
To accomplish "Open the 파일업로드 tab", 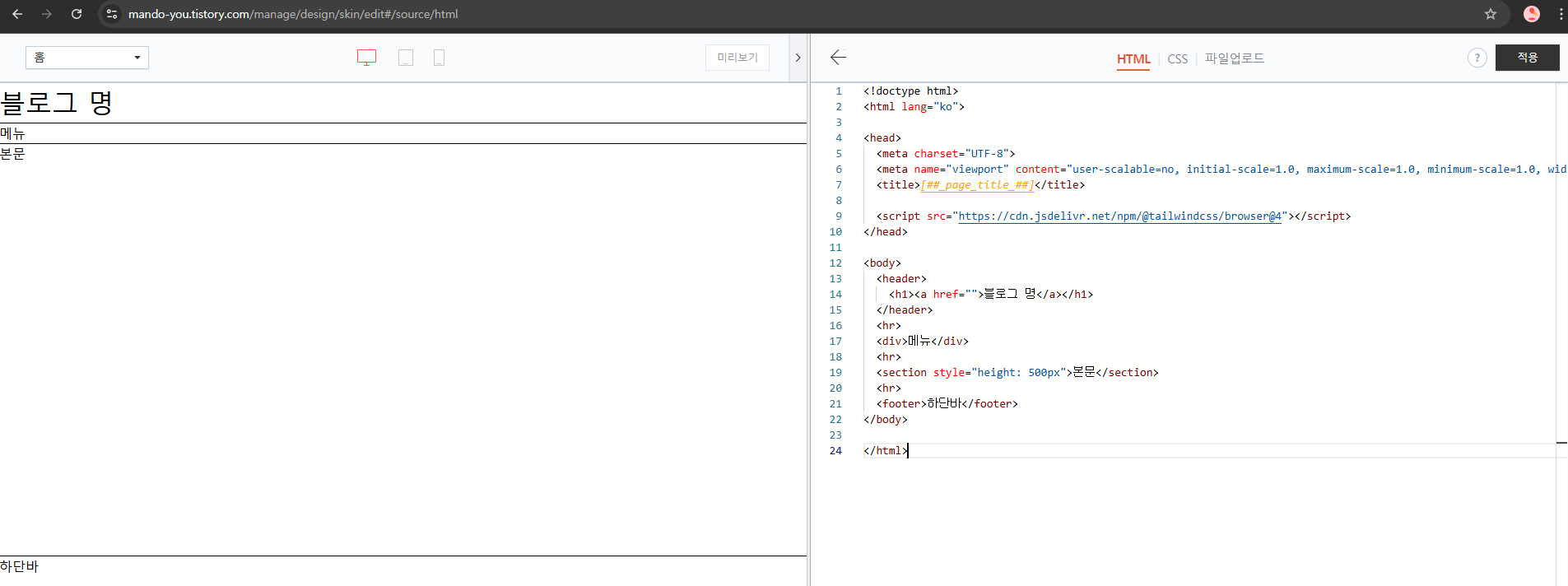I will coord(1235,58).
